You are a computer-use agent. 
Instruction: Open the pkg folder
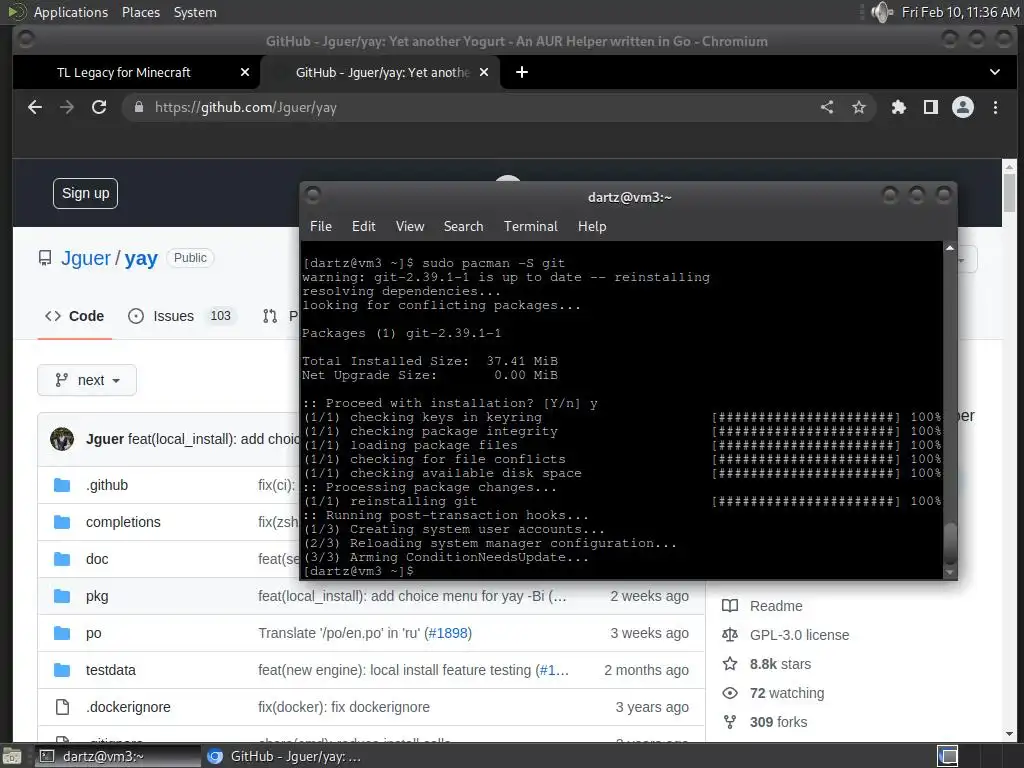pos(97,596)
